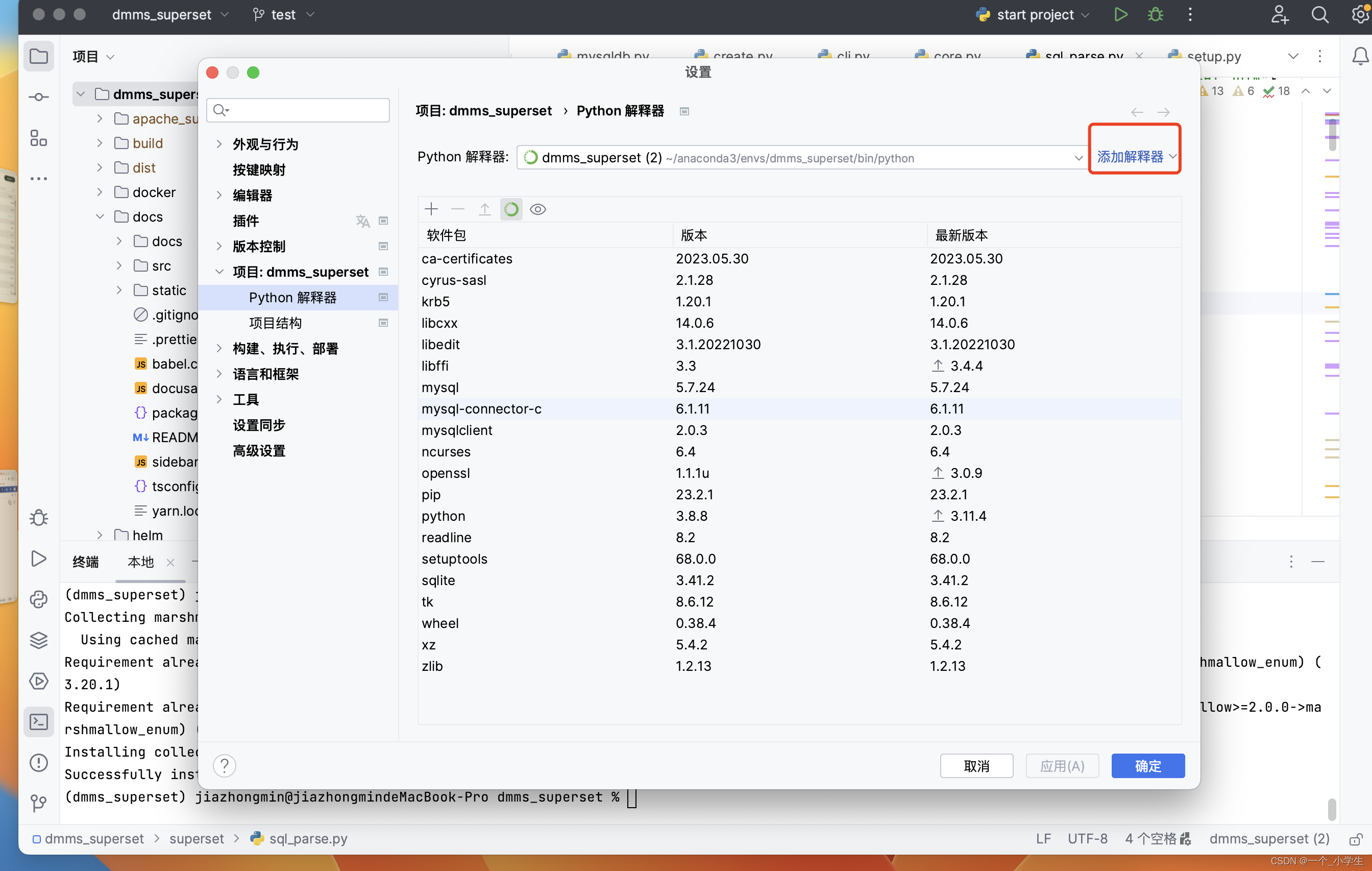Screen dimensions: 1372x871
Task: Expand the 构建、执行、部署 settings section
Action: pos(219,348)
